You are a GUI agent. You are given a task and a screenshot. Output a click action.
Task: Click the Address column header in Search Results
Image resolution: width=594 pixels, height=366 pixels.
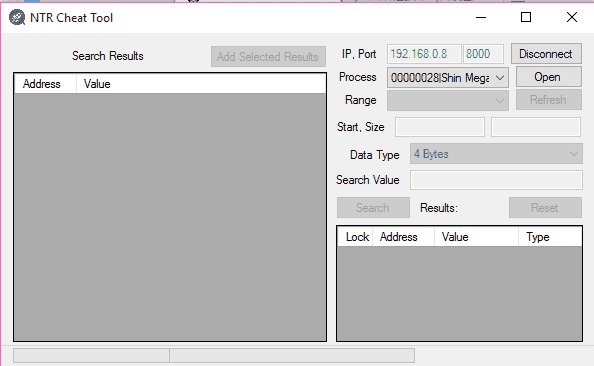point(45,84)
